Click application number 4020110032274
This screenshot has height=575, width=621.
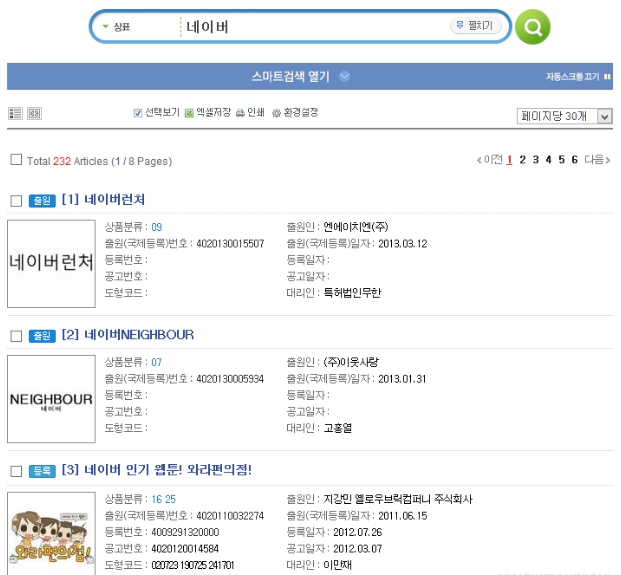point(230,516)
